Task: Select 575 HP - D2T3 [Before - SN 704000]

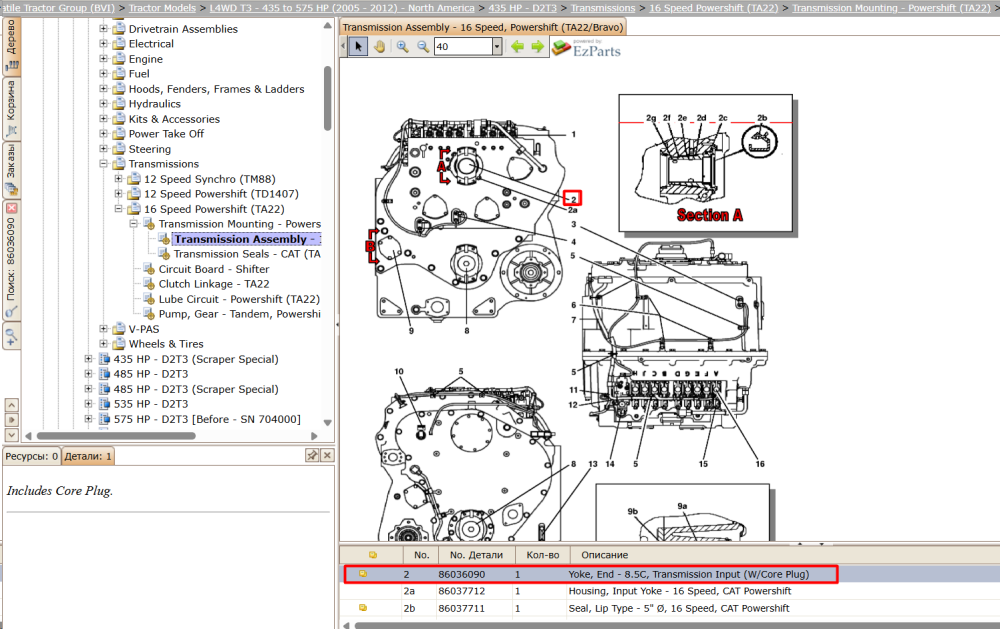Action: [207, 418]
